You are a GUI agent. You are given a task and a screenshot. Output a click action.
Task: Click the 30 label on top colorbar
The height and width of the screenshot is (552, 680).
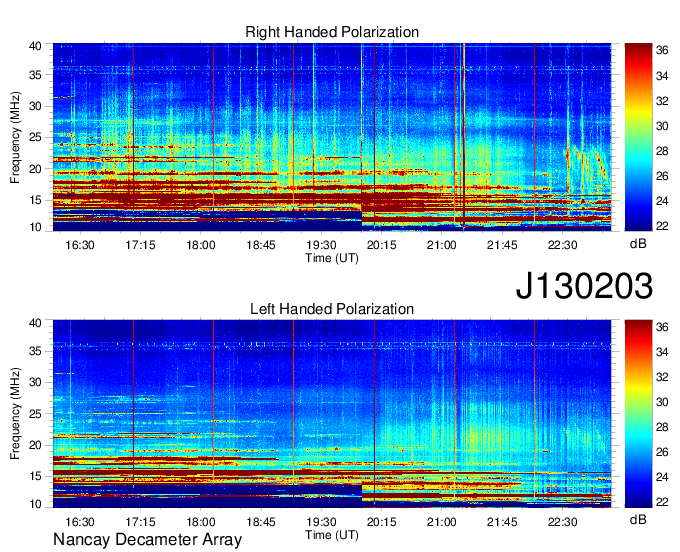click(x=662, y=126)
